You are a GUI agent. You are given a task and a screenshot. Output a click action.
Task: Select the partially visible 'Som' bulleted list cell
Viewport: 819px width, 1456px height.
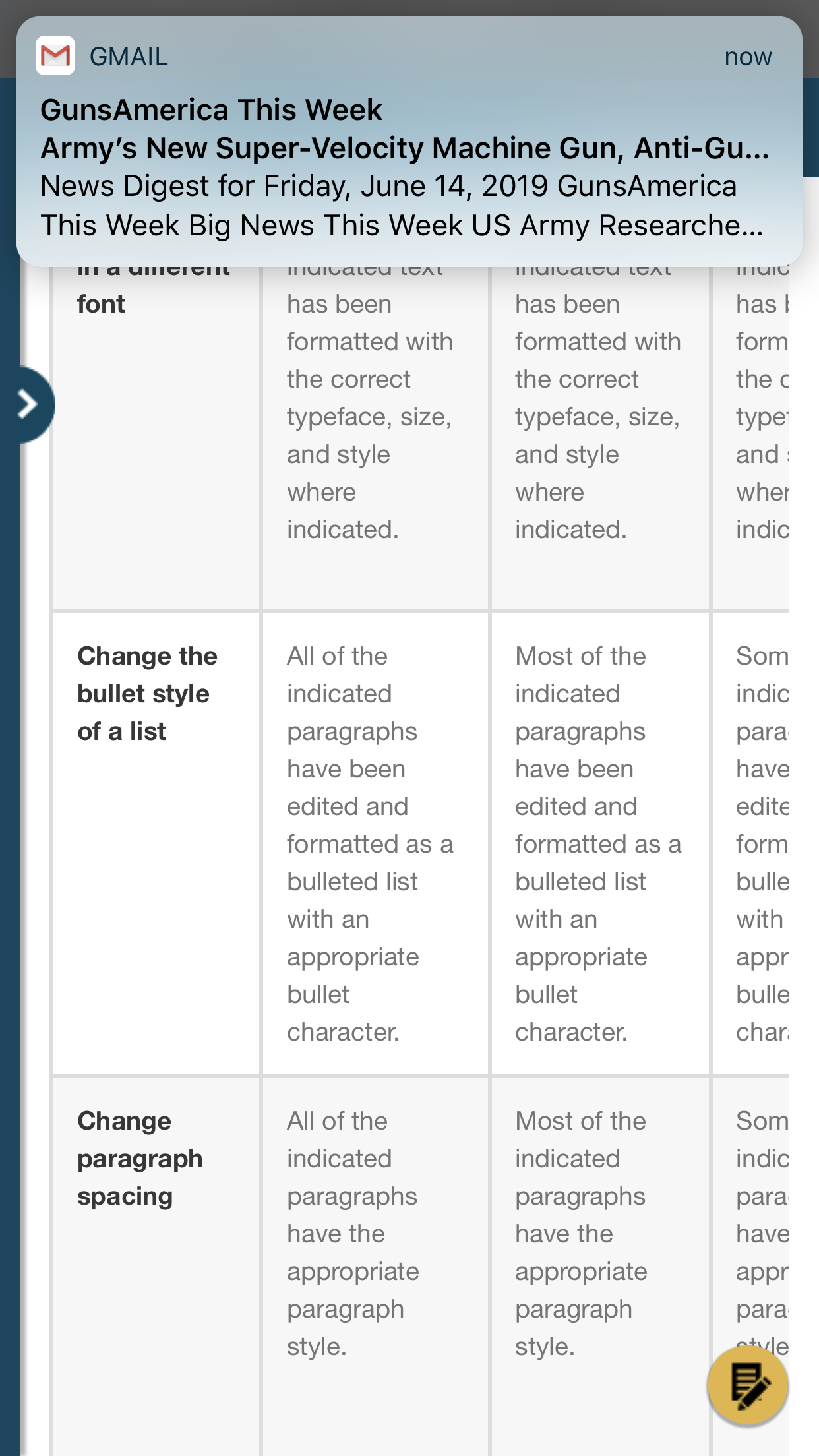pyautogui.click(x=751, y=844)
